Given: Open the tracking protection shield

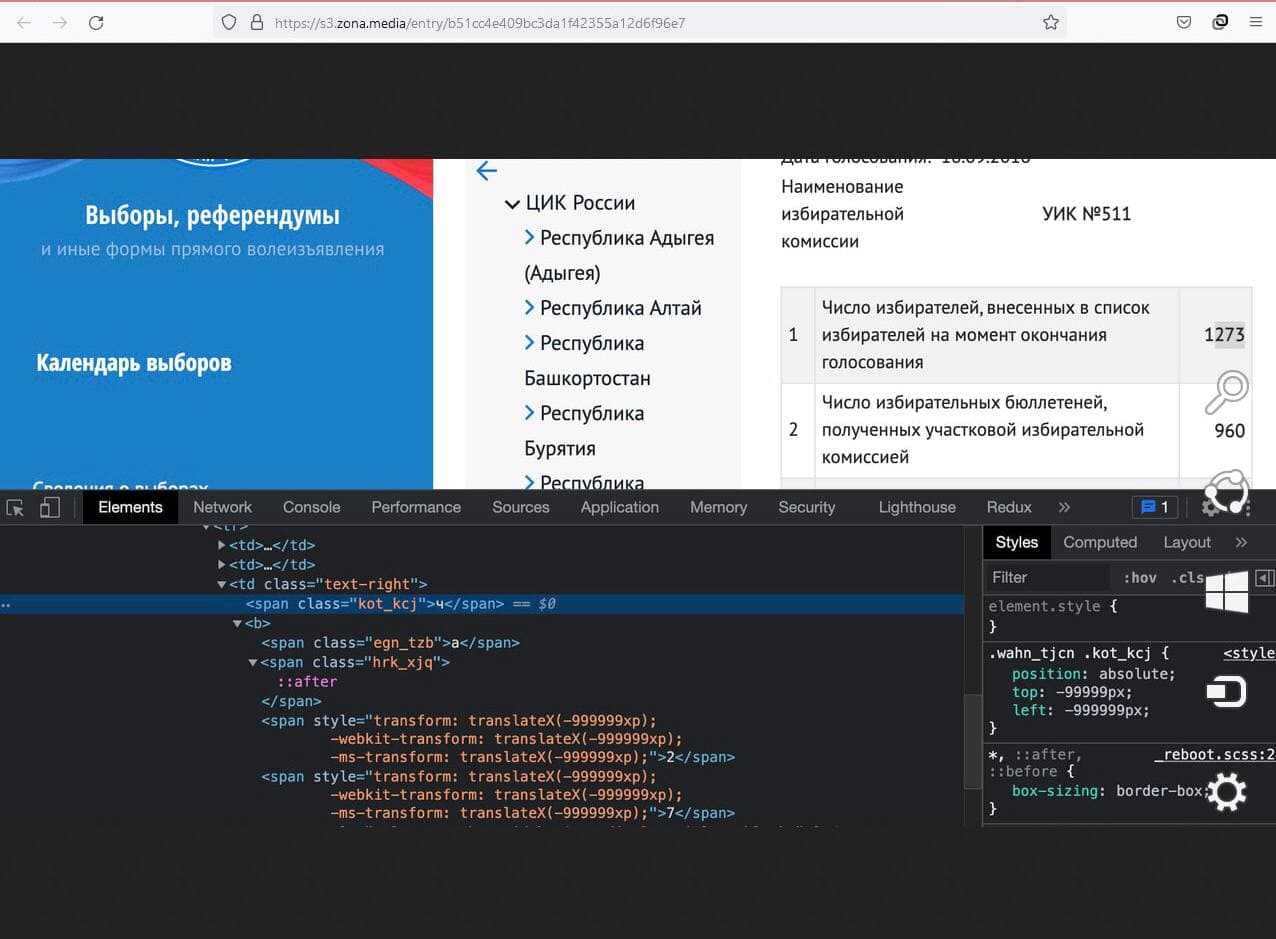Looking at the screenshot, I should 229,22.
